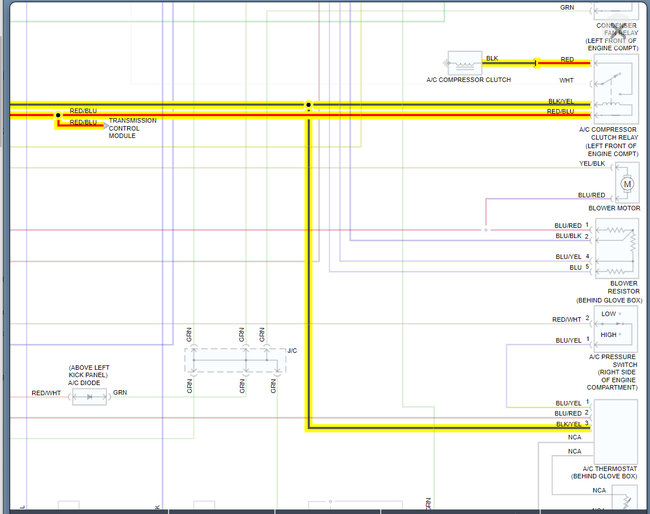This screenshot has height=514, width=650.
Task: Click the (BEHIND GLOVE BOX) note under A/C thermostat
Action: coord(604,476)
